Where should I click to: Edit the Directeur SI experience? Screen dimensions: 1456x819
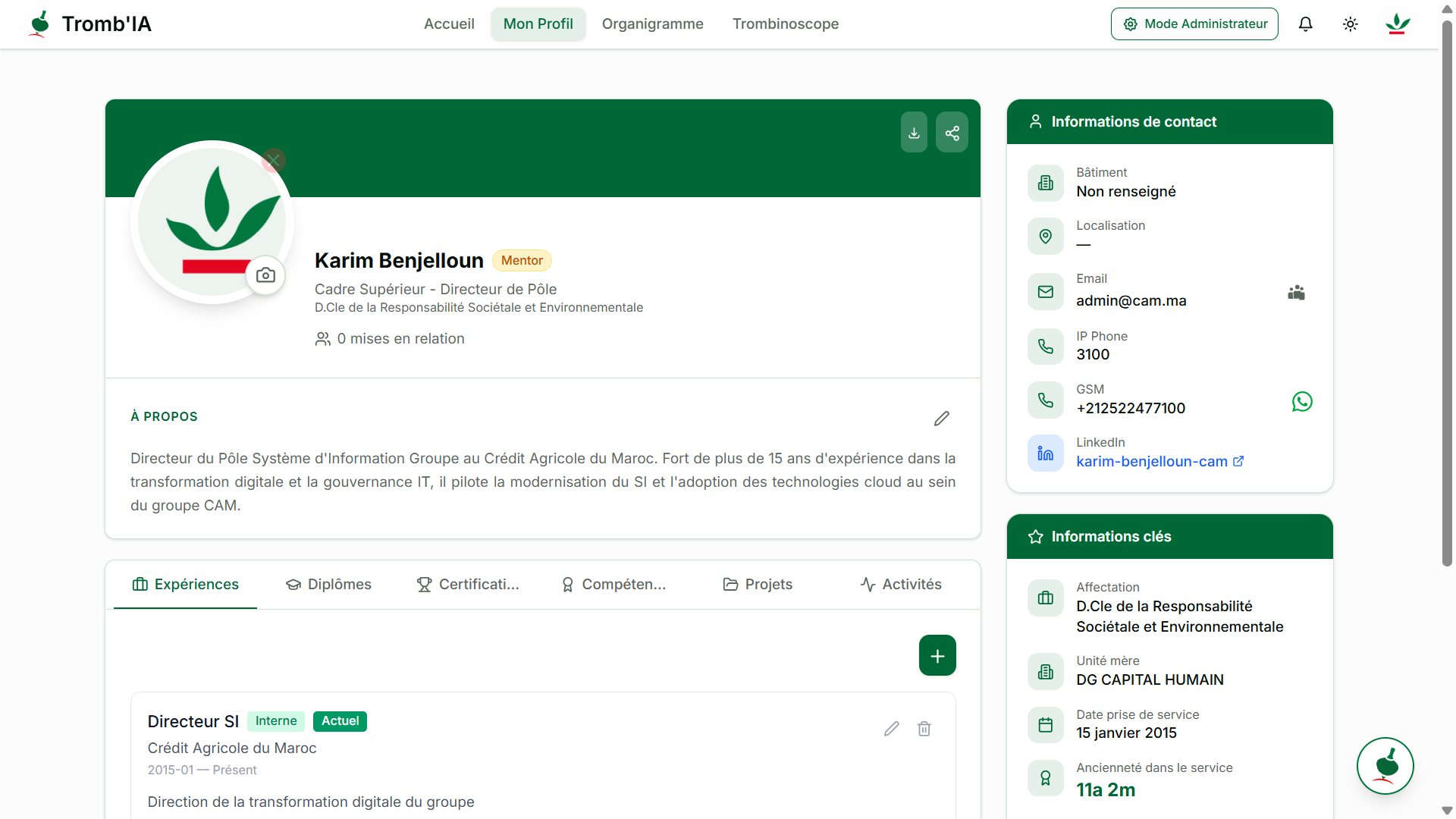click(x=892, y=729)
